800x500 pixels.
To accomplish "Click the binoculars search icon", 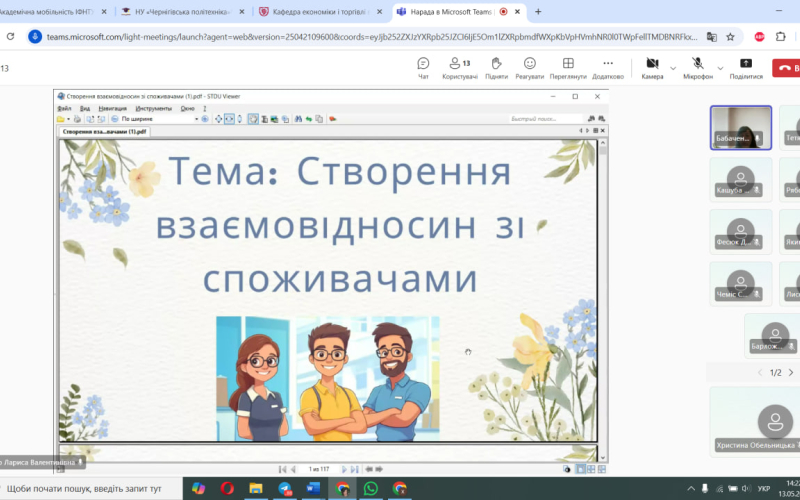I will 298,119.
